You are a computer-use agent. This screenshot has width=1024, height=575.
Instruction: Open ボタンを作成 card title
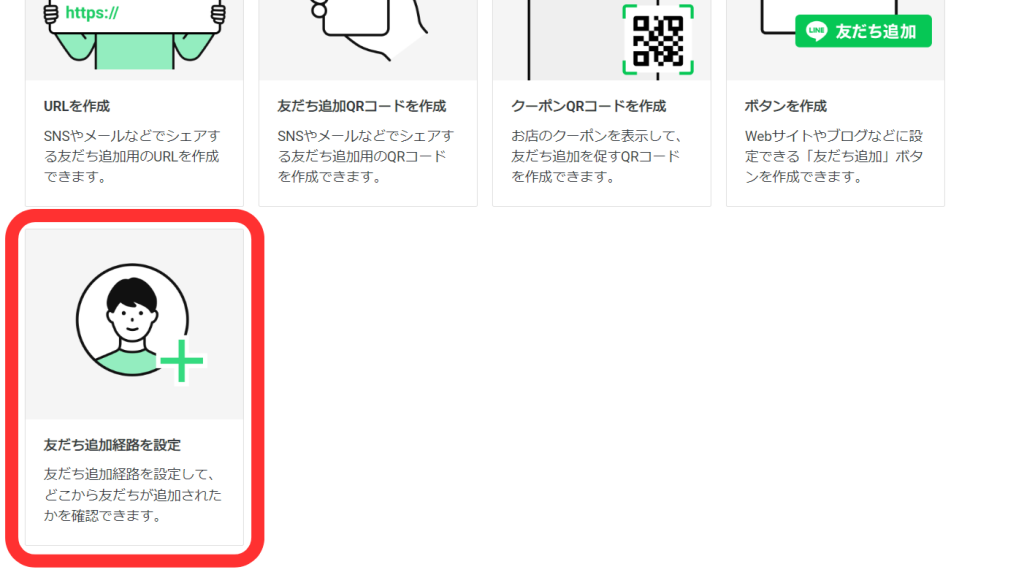coord(786,106)
